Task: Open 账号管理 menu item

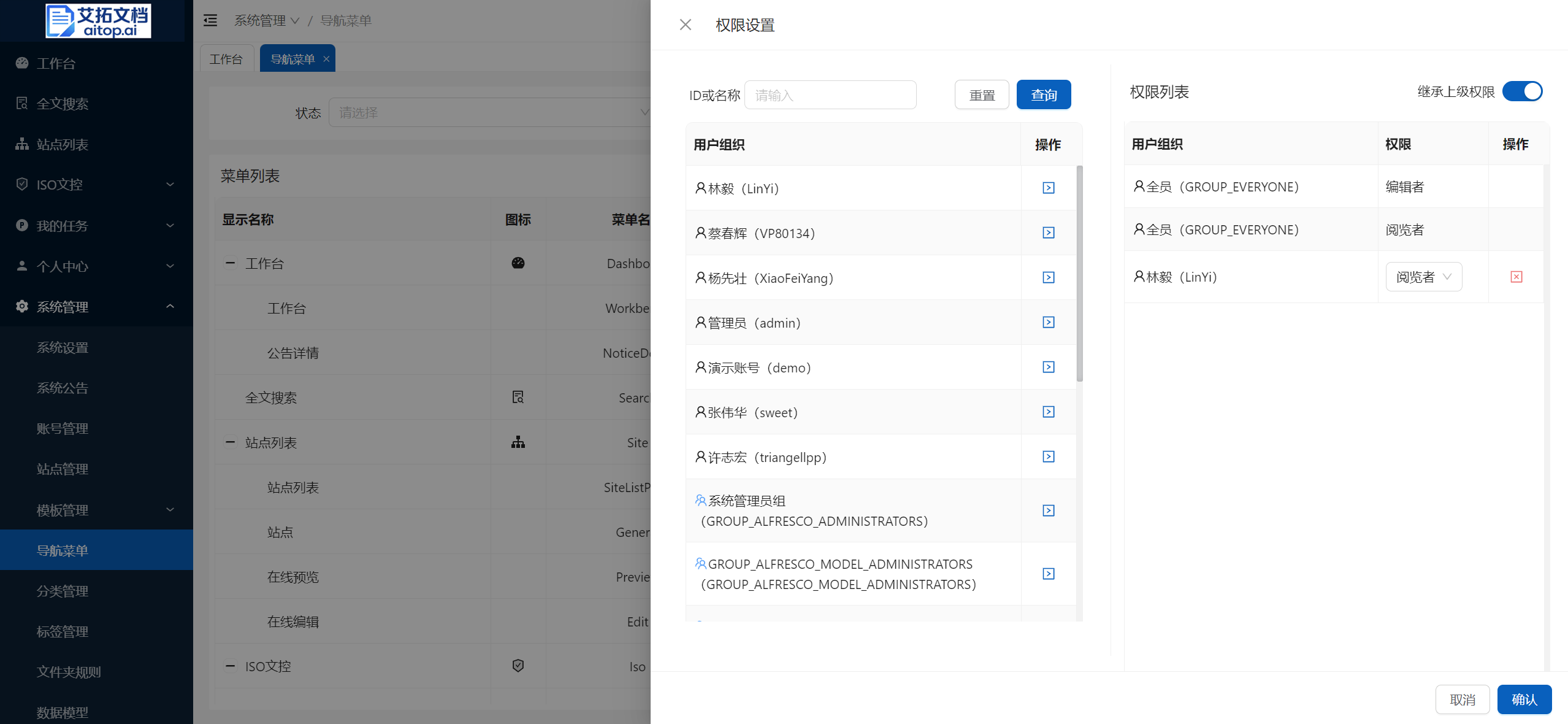Action: click(x=63, y=428)
